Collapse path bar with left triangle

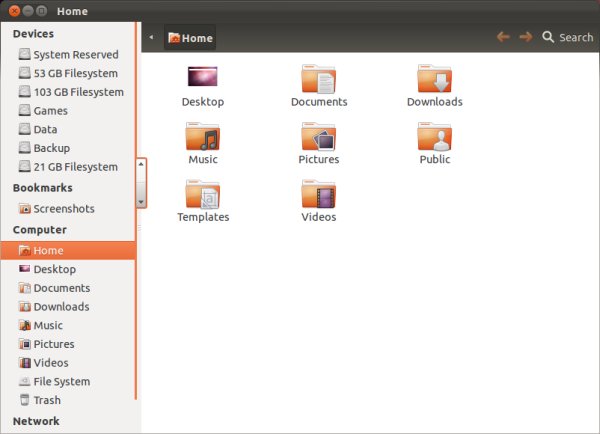(x=152, y=37)
